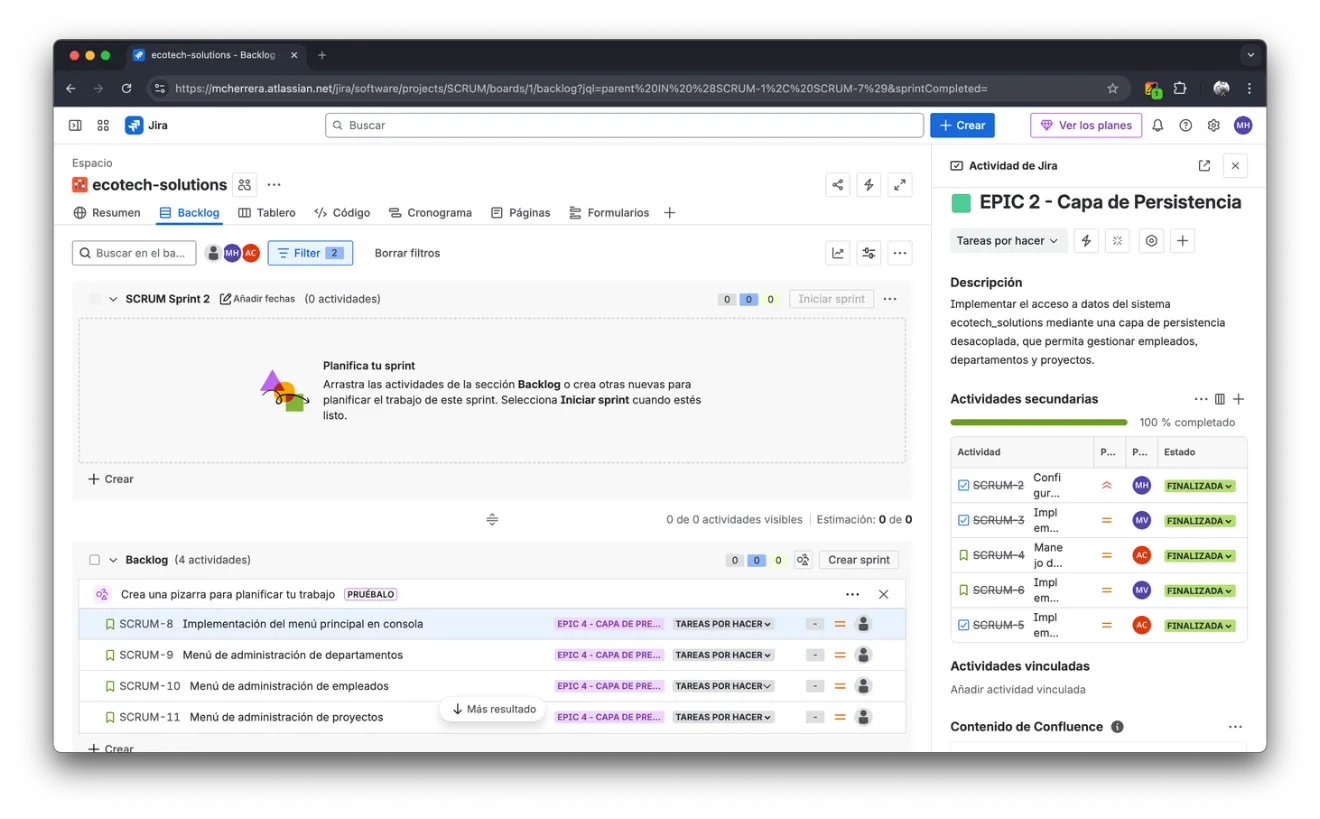Toggle the Backlog section checkbox
This screenshot has height=819, width=1320.
[x=95, y=560]
